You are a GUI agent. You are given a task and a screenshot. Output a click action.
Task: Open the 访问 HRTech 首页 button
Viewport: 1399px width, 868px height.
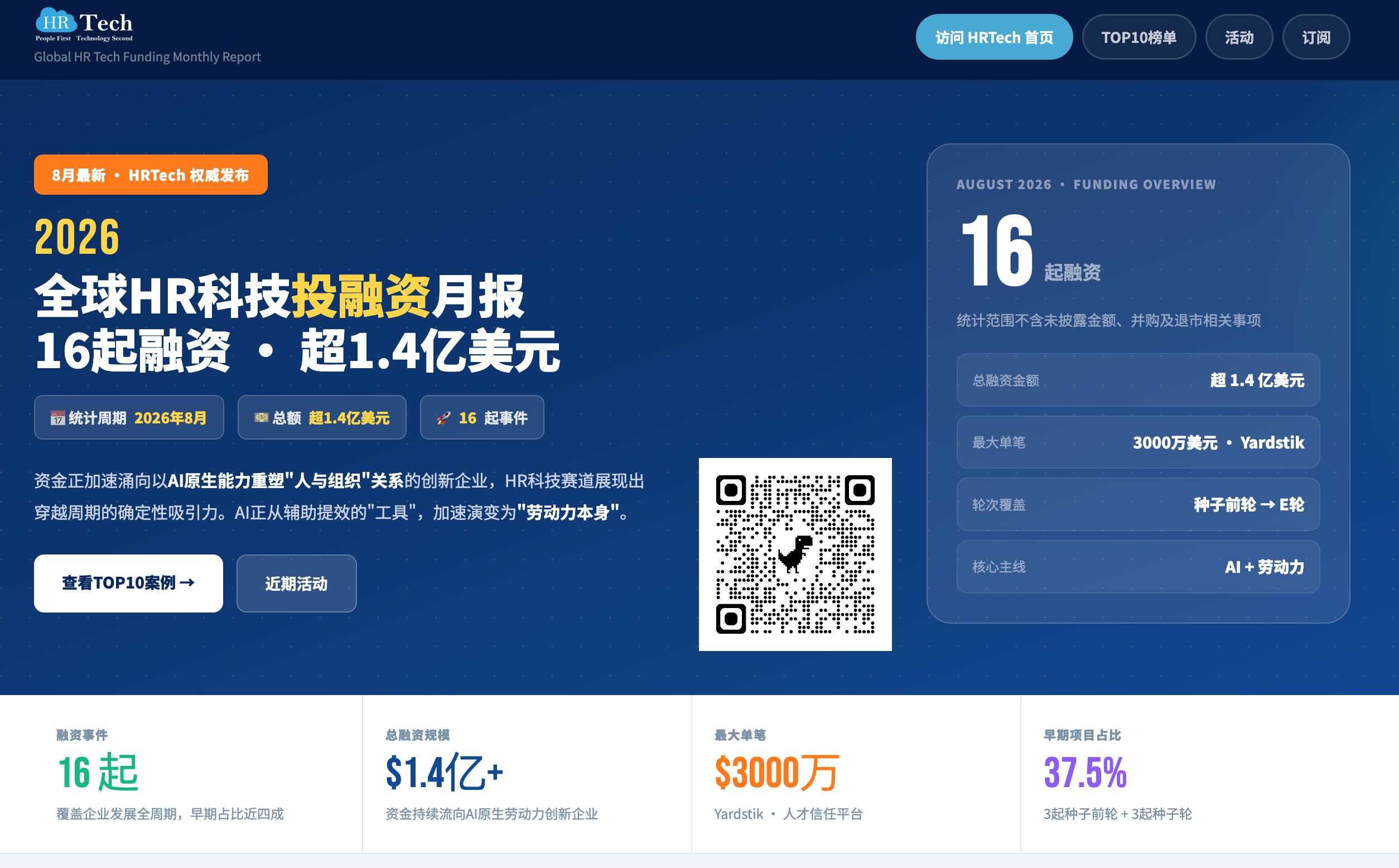[x=993, y=37]
